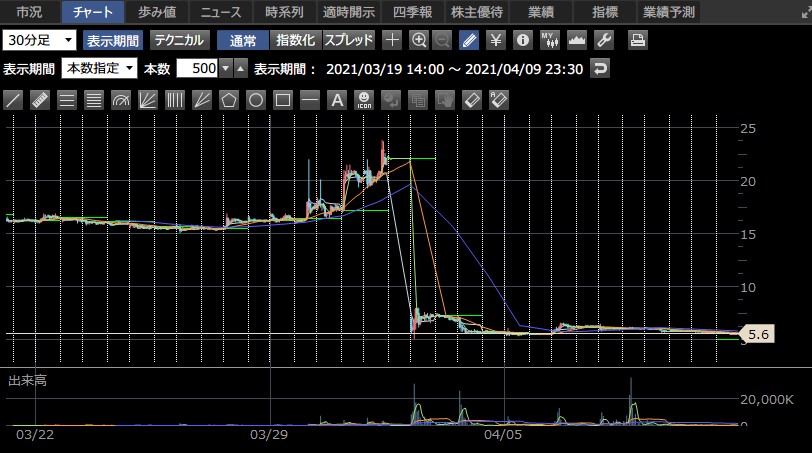Open the チャート tab

[x=93, y=12]
